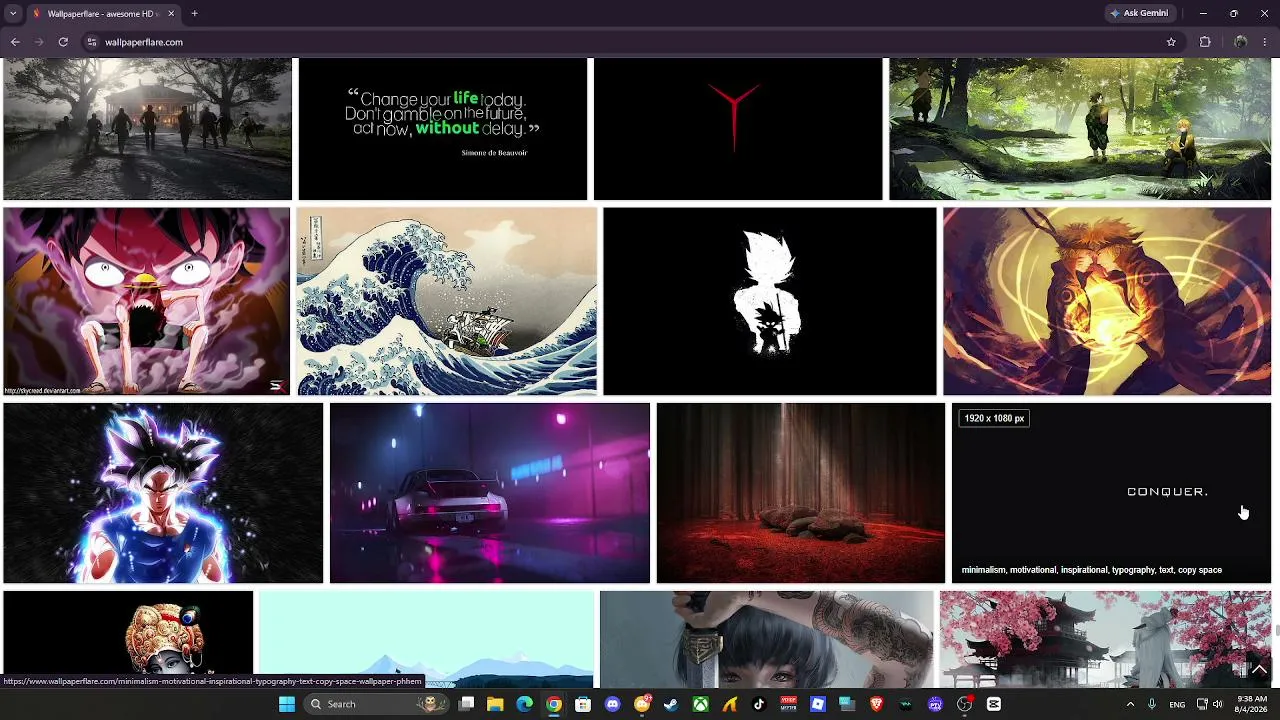Open the pale blue mountain wallpaper
Viewport: 1280px width, 720px height.
[426, 639]
